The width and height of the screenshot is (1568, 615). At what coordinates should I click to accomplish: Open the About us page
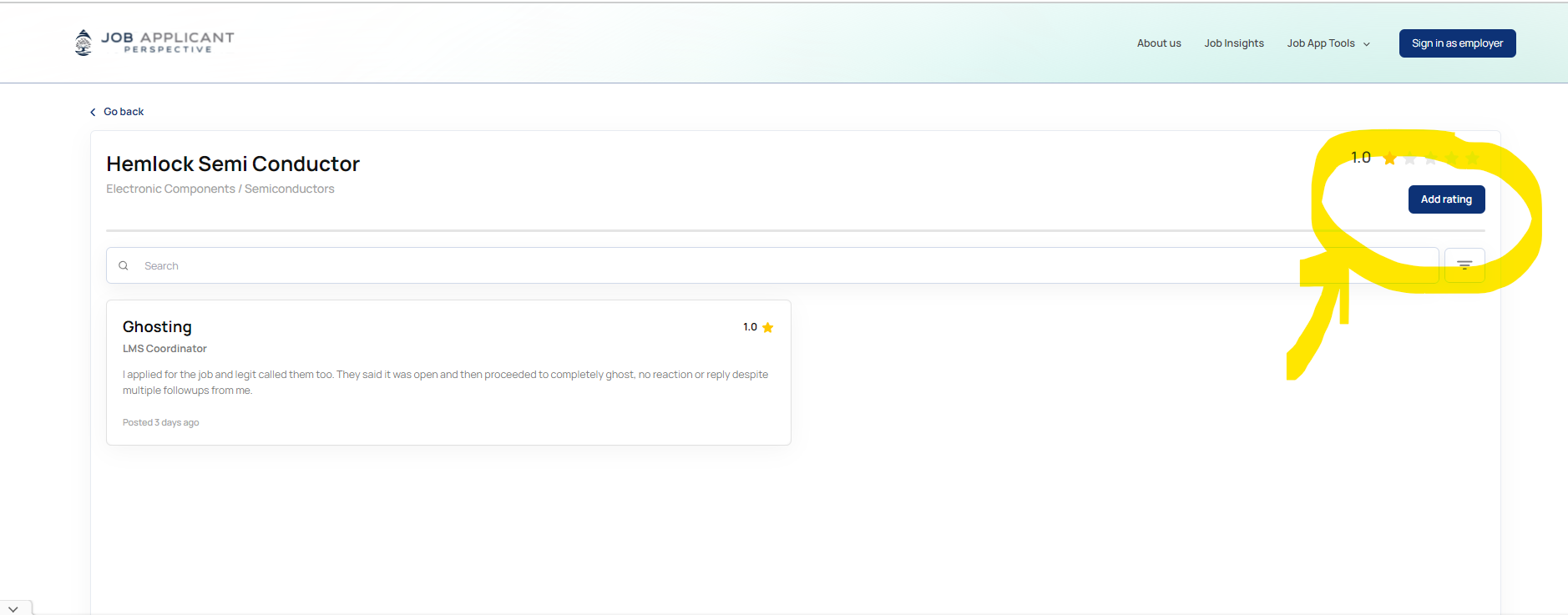1159,43
